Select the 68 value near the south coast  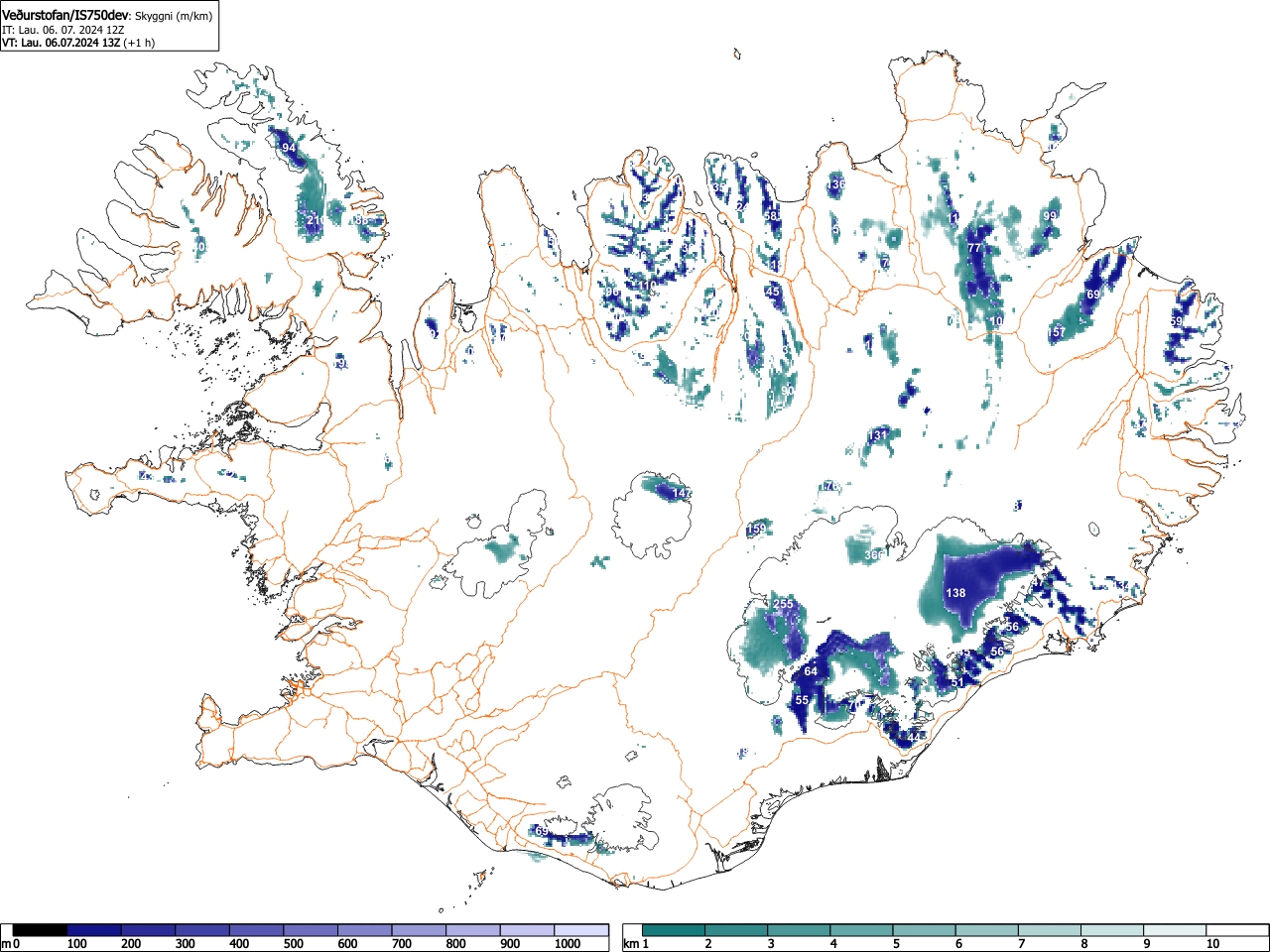point(542,831)
